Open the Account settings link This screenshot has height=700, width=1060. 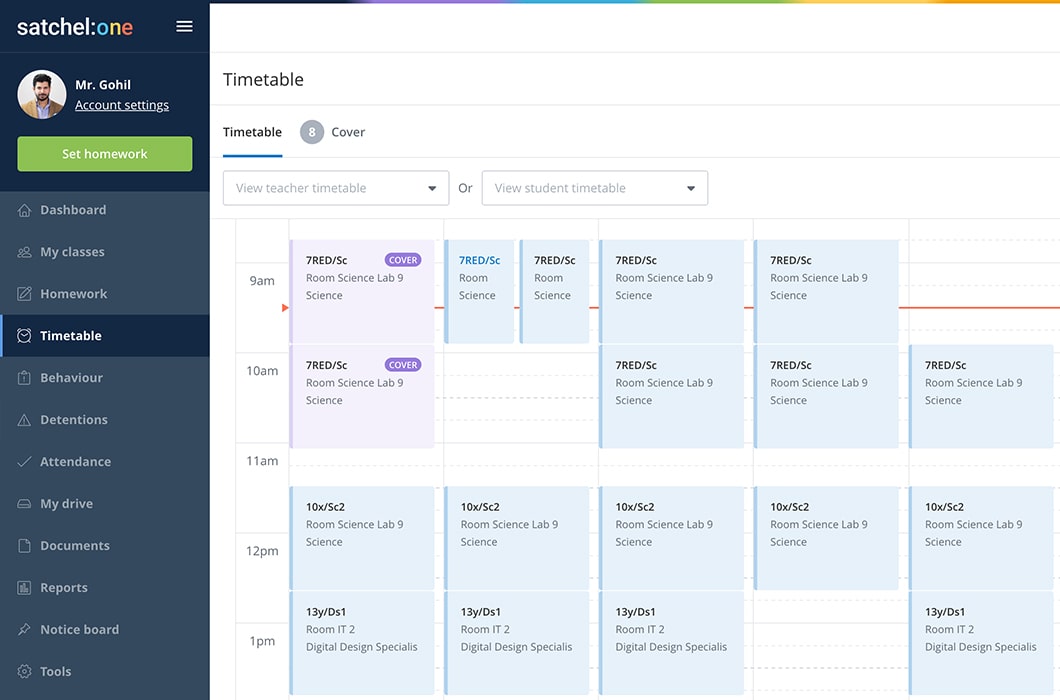point(122,105)
